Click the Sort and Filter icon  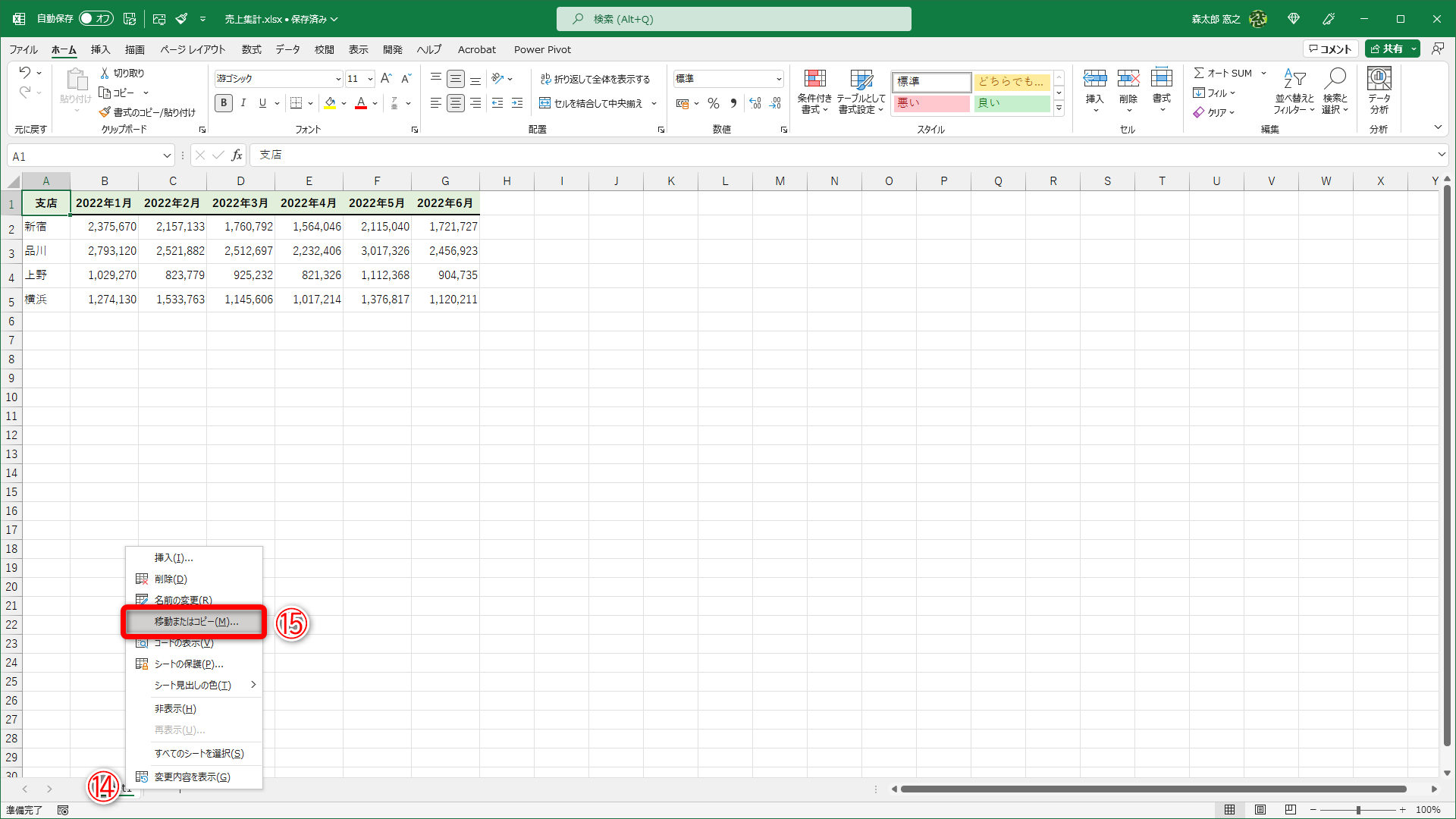(x=1294, y=92)
